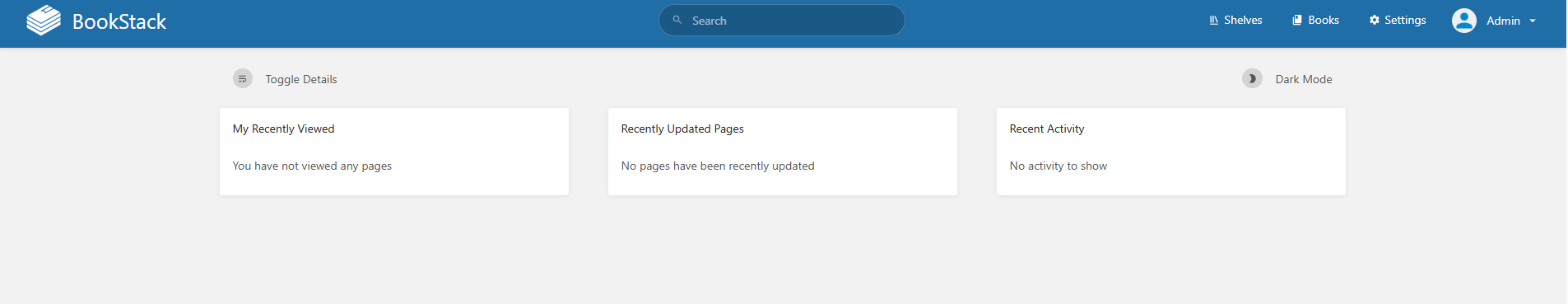This screenshot has width=1568, height=304.
Task: Click the magnifier icon in search bar
Action: 677,20
